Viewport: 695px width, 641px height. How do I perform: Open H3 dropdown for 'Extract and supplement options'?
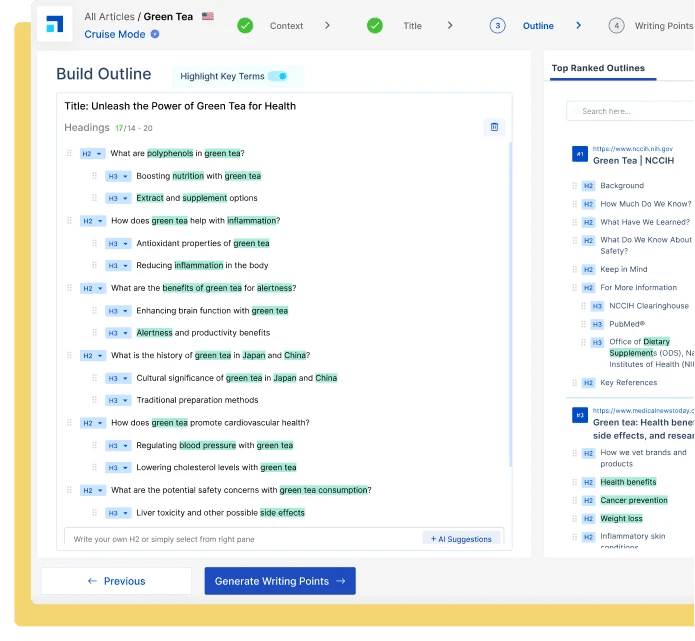point(118,198)
